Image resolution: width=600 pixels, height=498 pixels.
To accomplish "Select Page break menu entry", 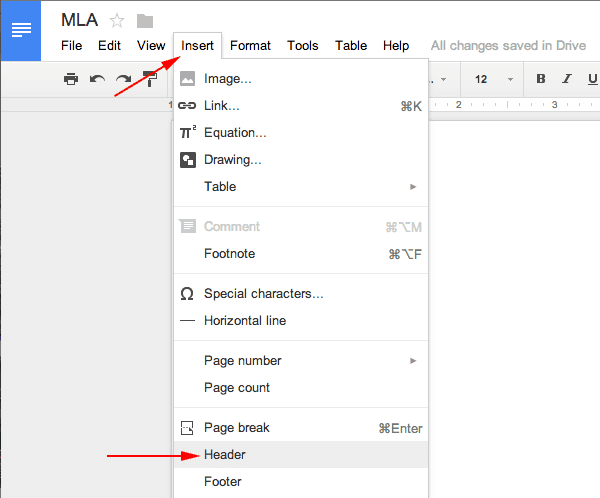I will [x=301, y=428].
